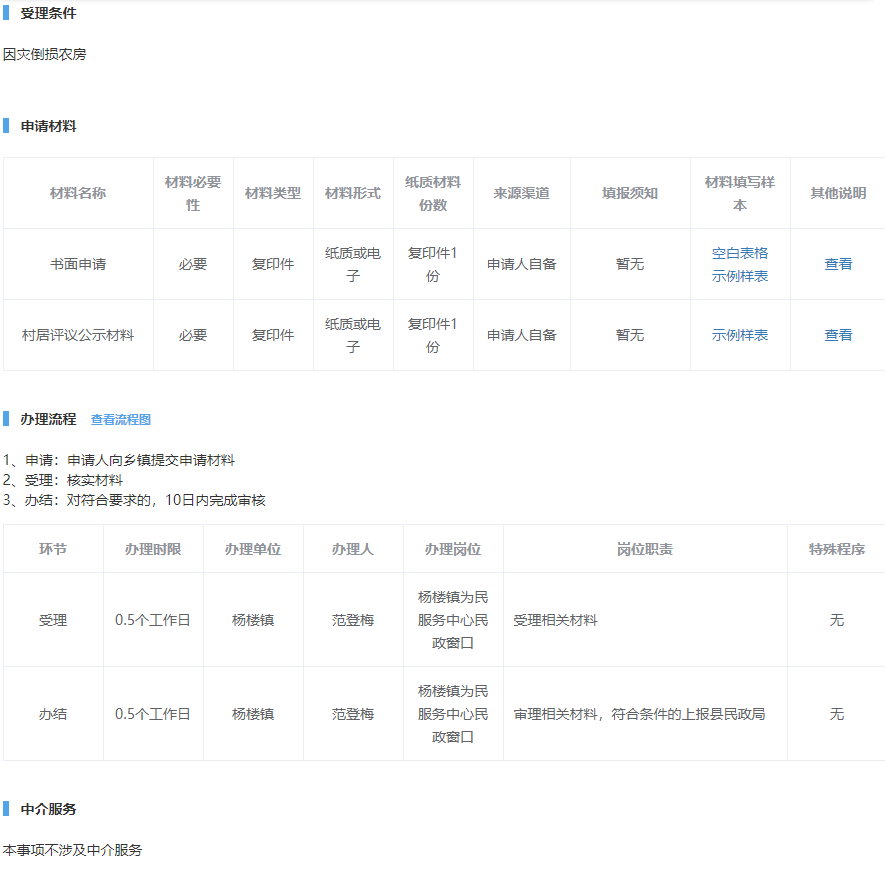Viewport: 885px width, 873px height.
Task: Click the 村居评议公示材料 name cell
Action: [x=78, y=335]
